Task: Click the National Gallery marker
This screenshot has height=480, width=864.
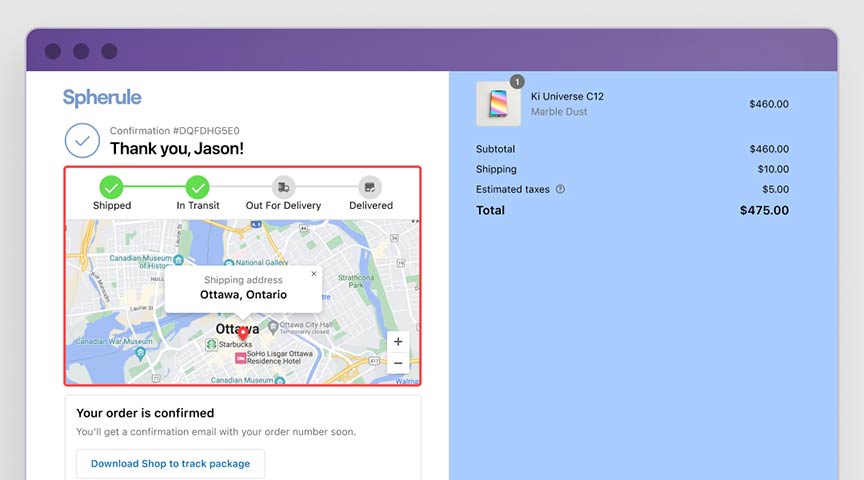Action: tap(229, 263)
